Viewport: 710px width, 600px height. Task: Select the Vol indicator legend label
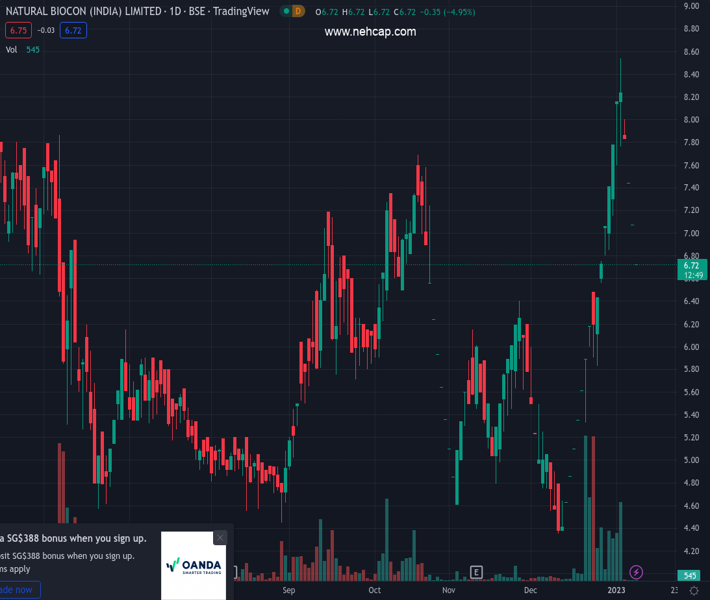click(x=11, y=50)
